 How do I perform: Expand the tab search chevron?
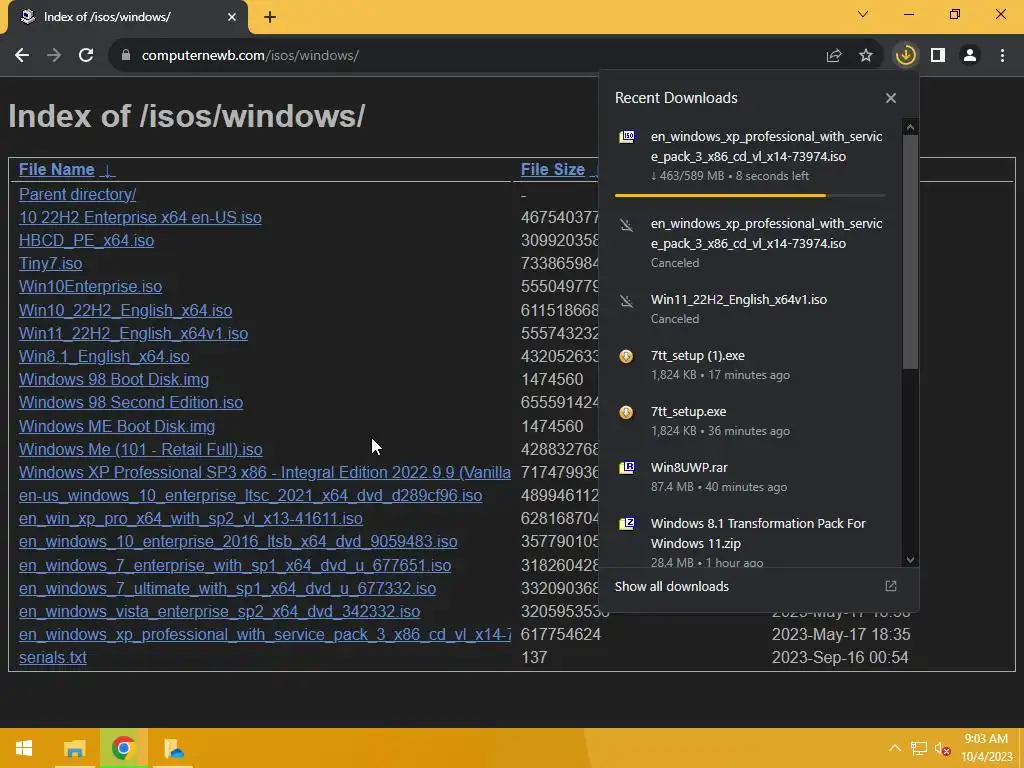tap(863, 14)
